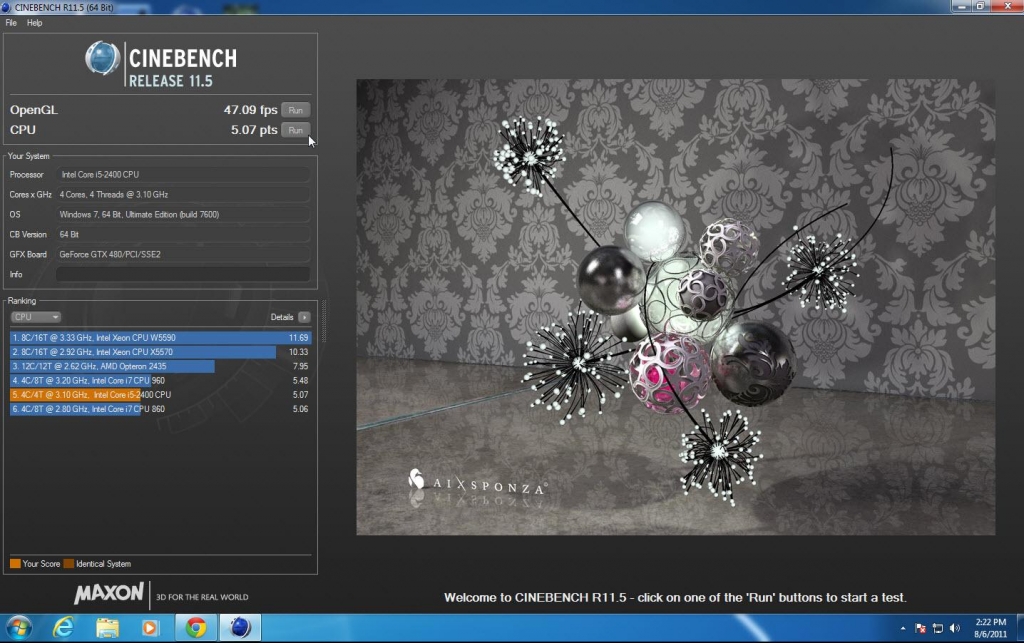The width and height of the screenshot is (1024, 643).
Task: Click the Identical System legend swatch
Action: [68, 564]
